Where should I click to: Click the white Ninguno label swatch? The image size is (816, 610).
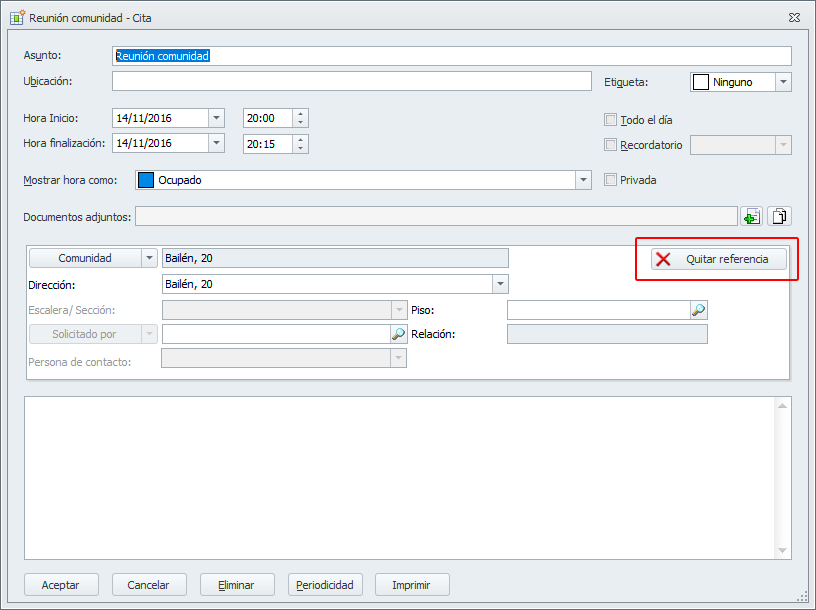[701, 82]
